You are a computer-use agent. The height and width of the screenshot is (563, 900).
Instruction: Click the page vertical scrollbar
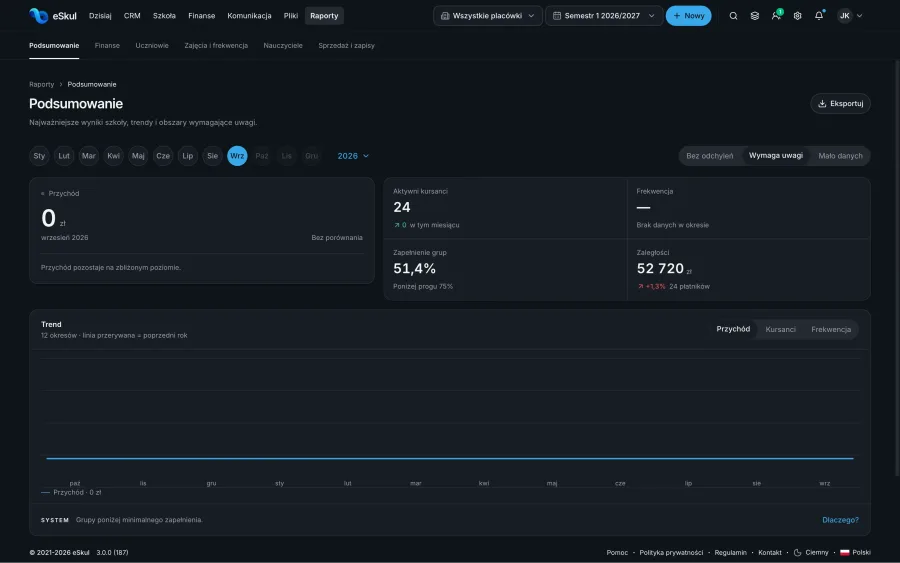897,268
